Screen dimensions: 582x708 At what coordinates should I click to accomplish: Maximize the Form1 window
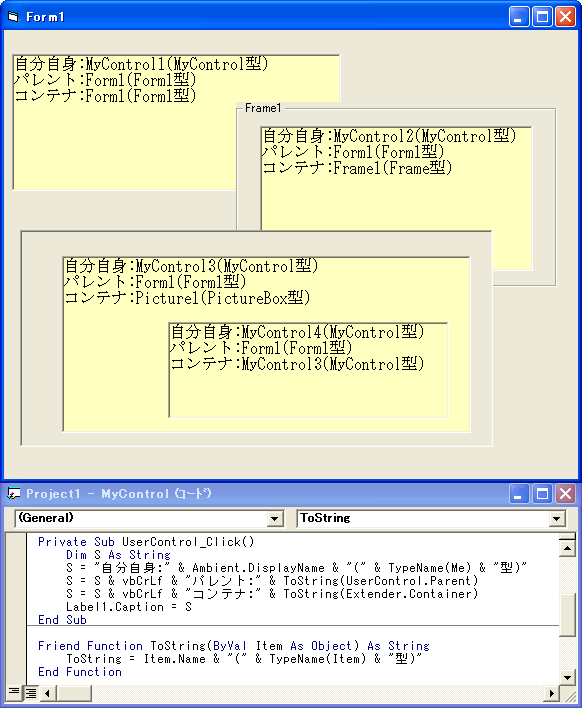[x=542, y=17]
